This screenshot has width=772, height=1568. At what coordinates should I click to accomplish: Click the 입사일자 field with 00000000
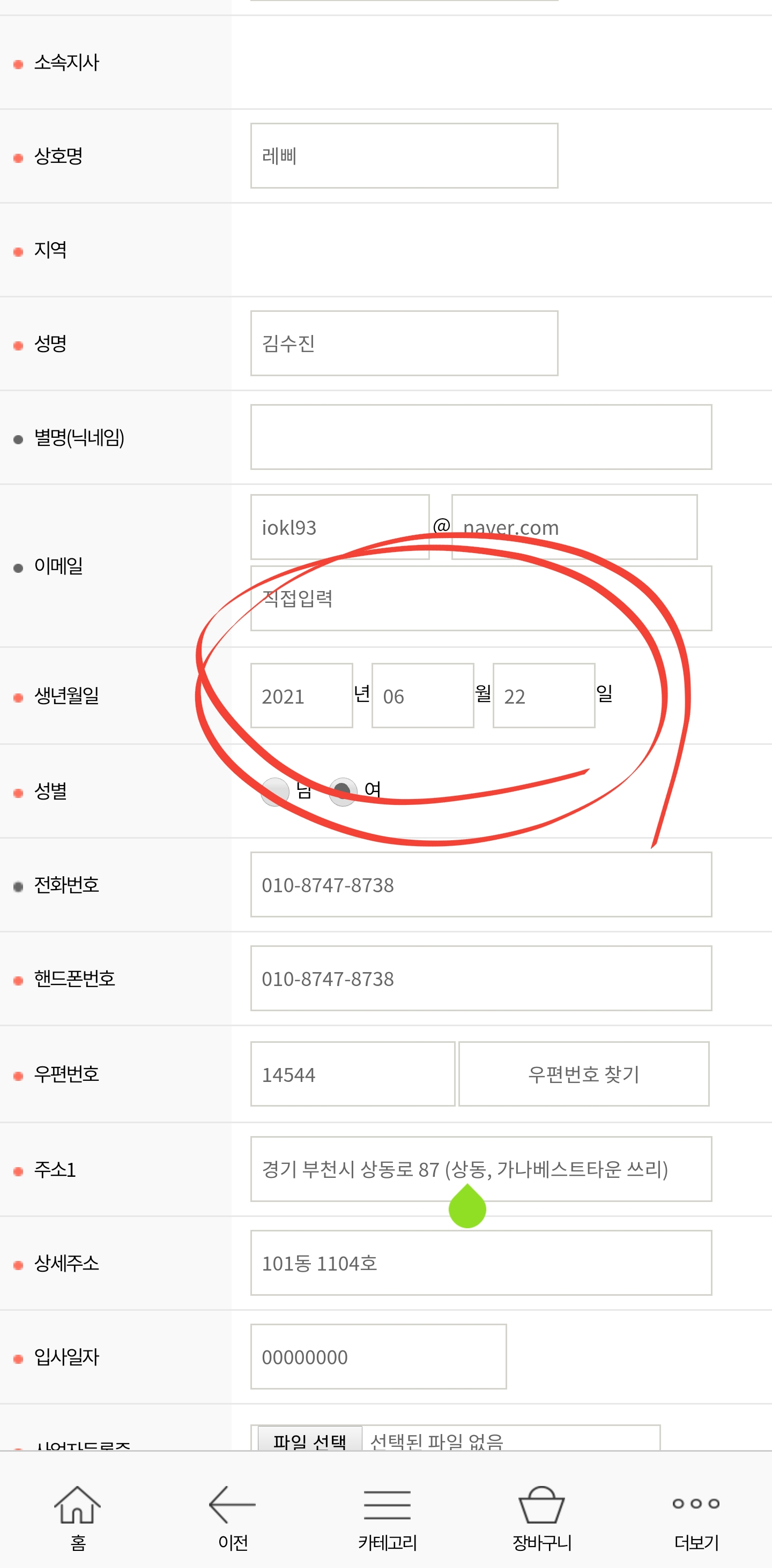point(378,1357)
